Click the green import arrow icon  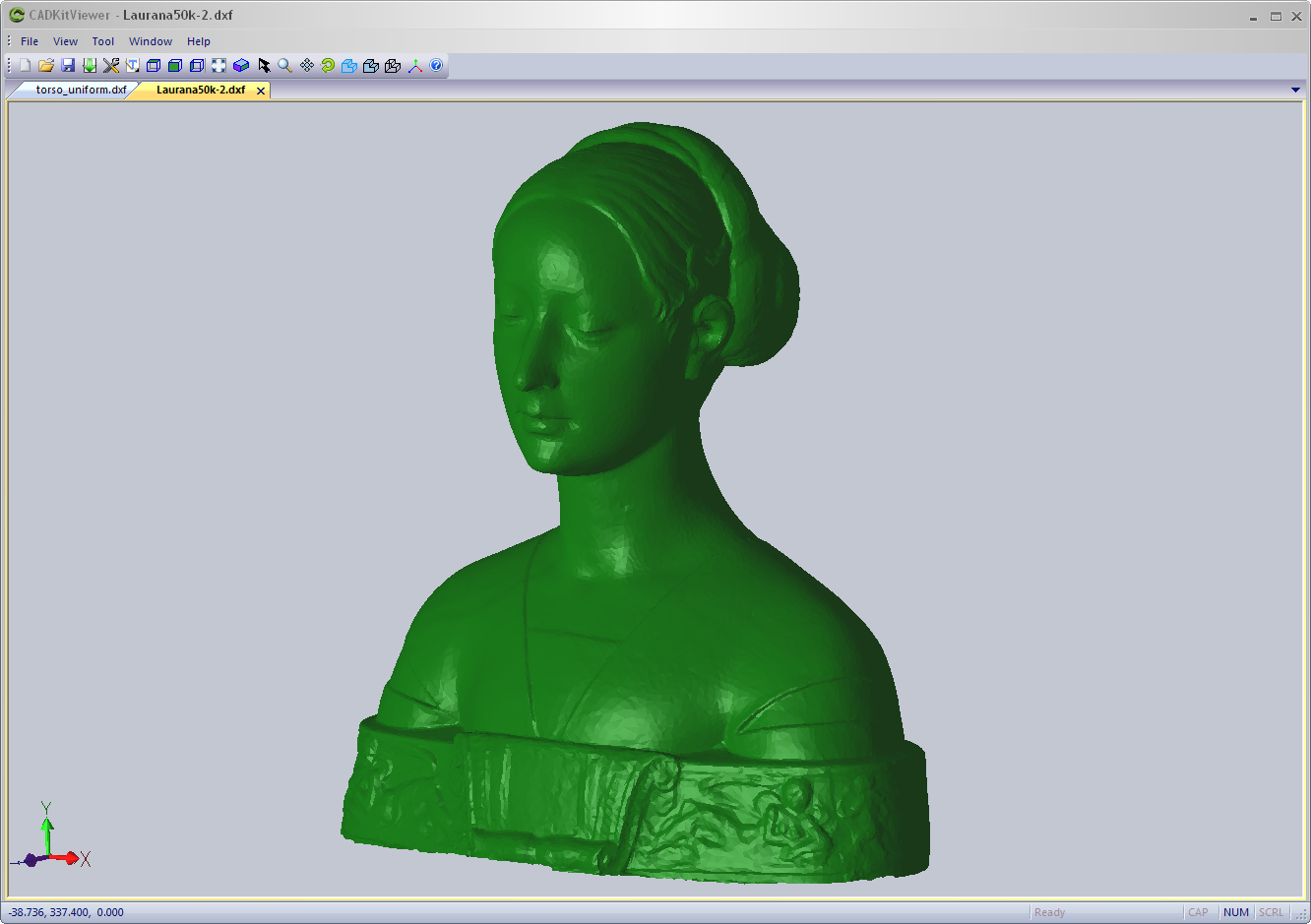[x=90, y=65]
